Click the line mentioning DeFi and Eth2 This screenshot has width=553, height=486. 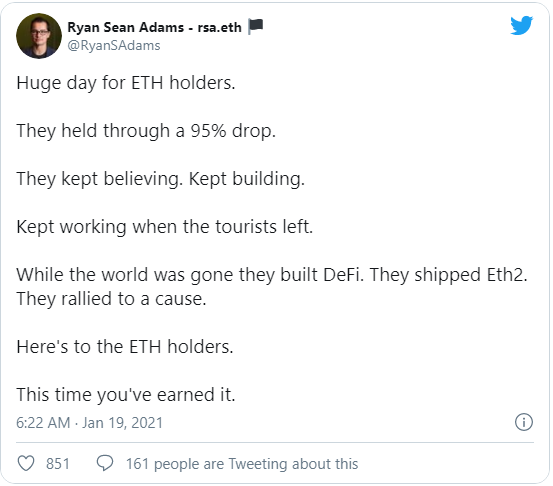click(272, 275)
